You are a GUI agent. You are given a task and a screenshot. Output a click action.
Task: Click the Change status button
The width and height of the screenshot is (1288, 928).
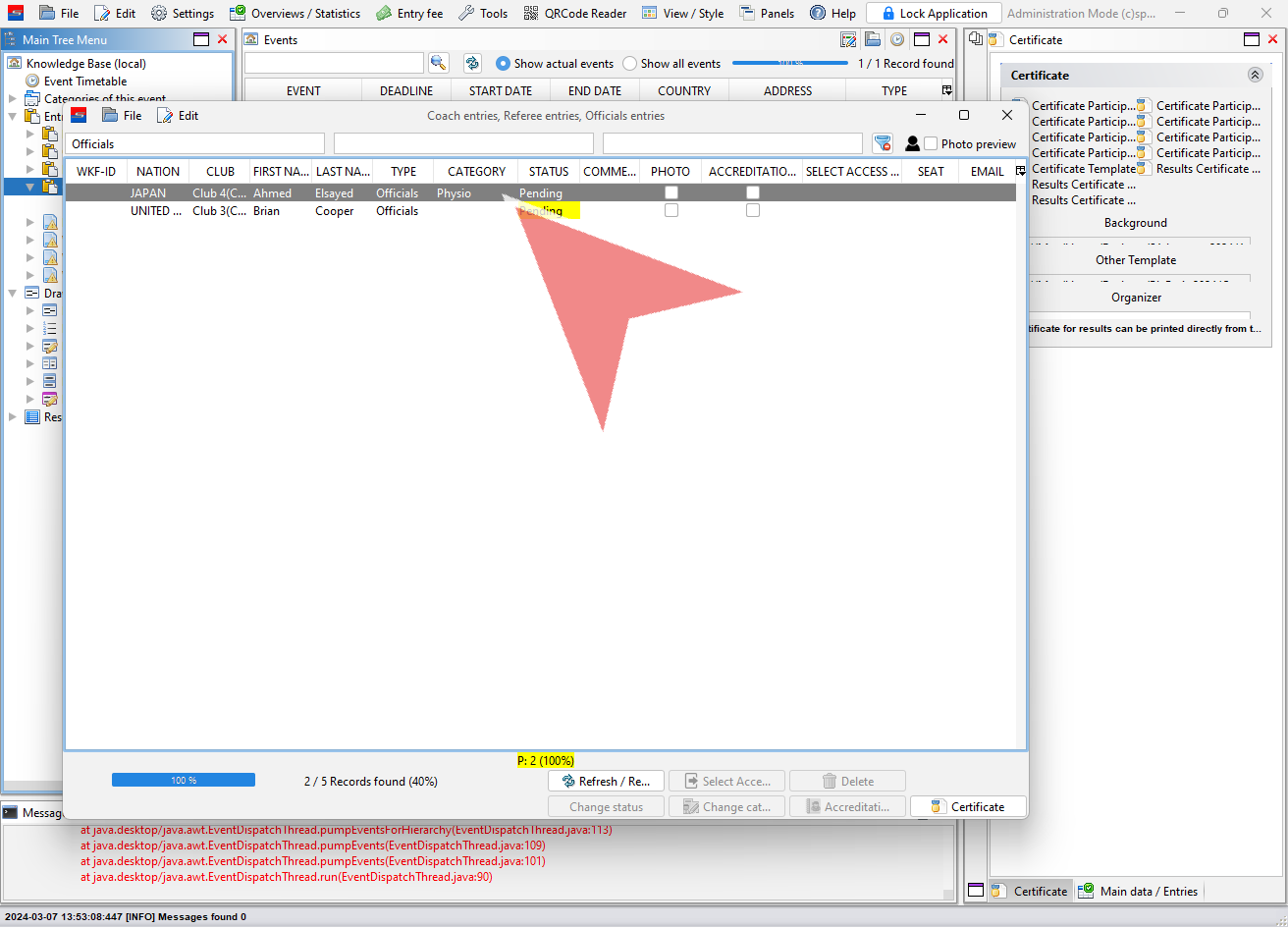[606, 806]
